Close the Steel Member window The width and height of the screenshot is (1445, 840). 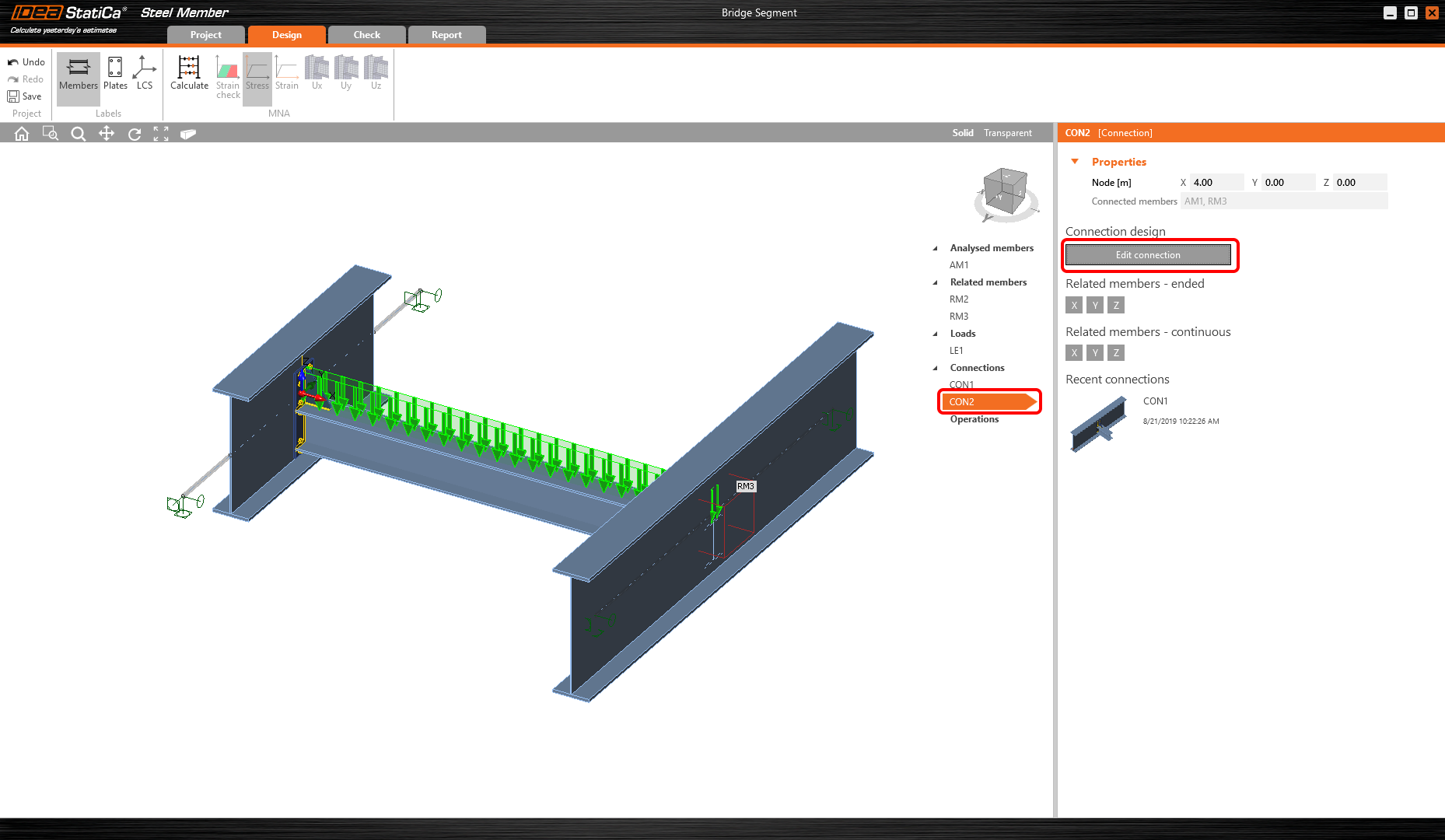(1432, 13)
